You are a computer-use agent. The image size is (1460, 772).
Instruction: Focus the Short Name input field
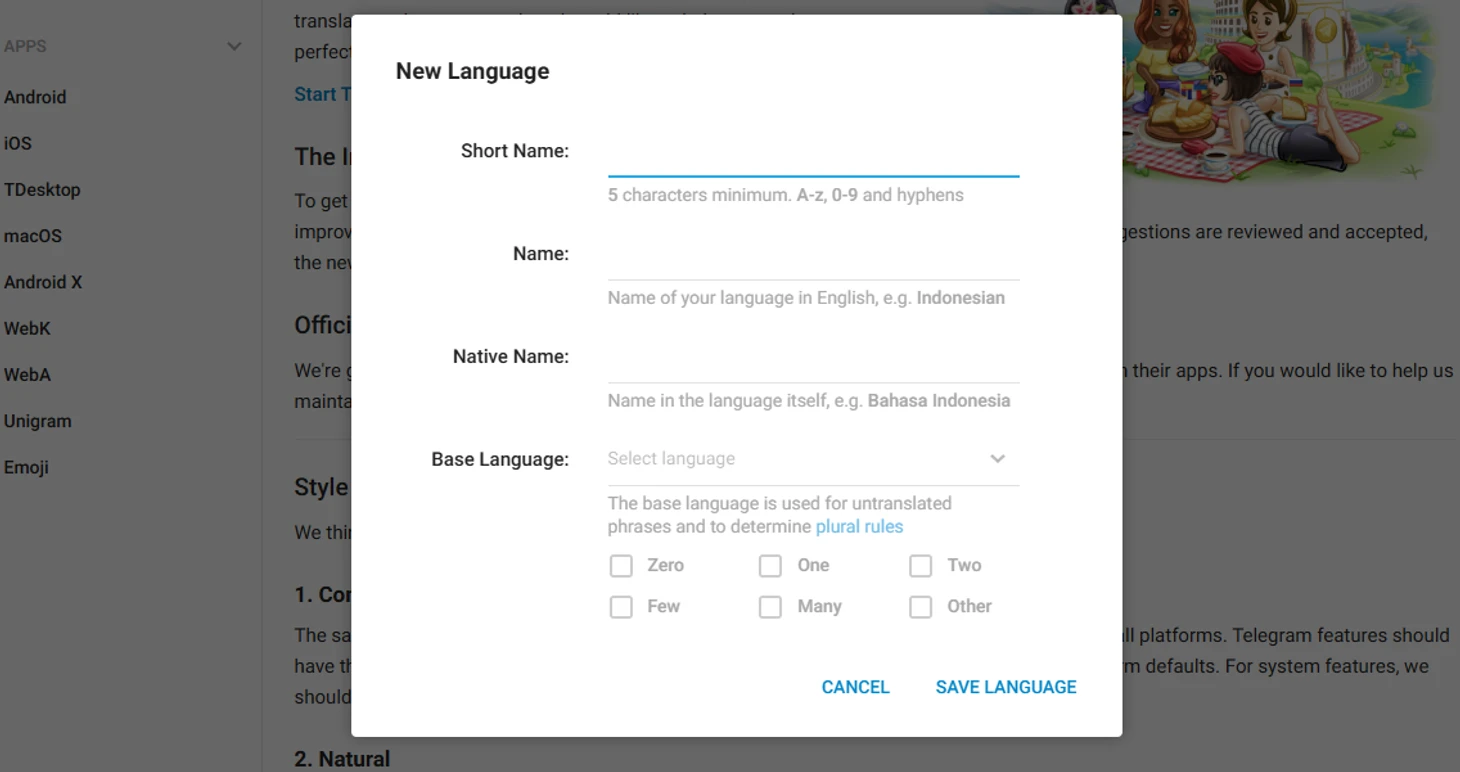click(813, 152)
